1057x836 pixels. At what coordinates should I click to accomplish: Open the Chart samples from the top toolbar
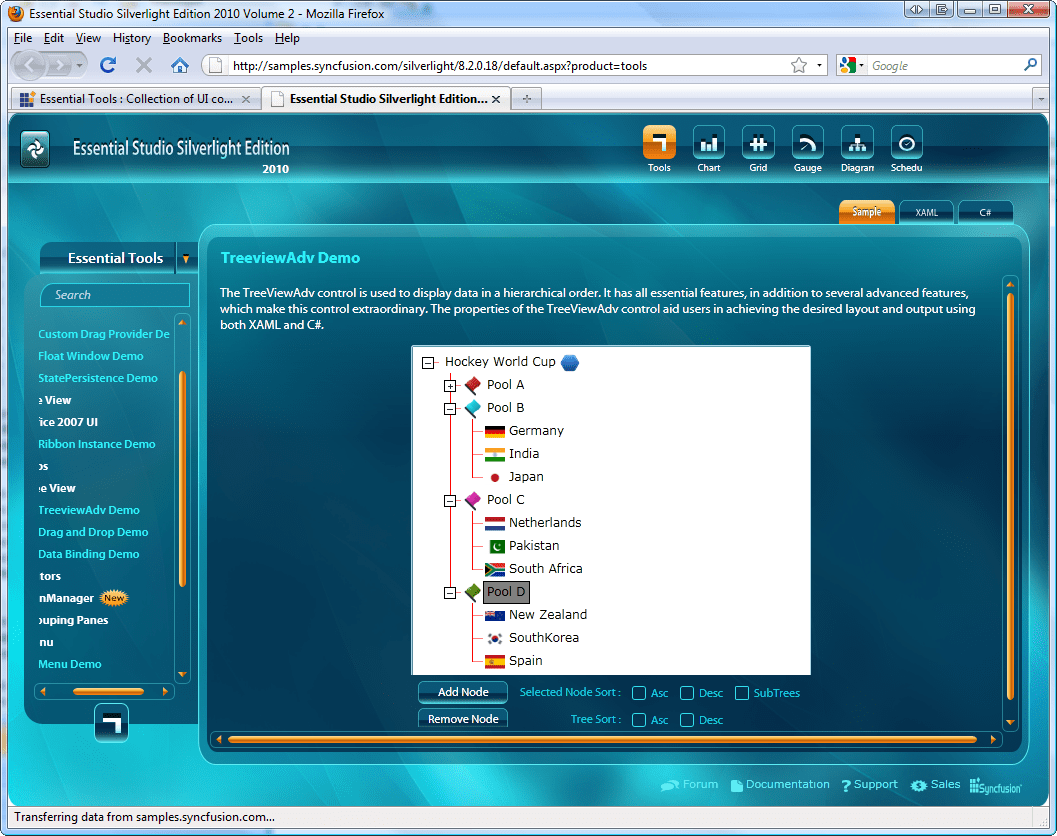(x=709, y=143)
